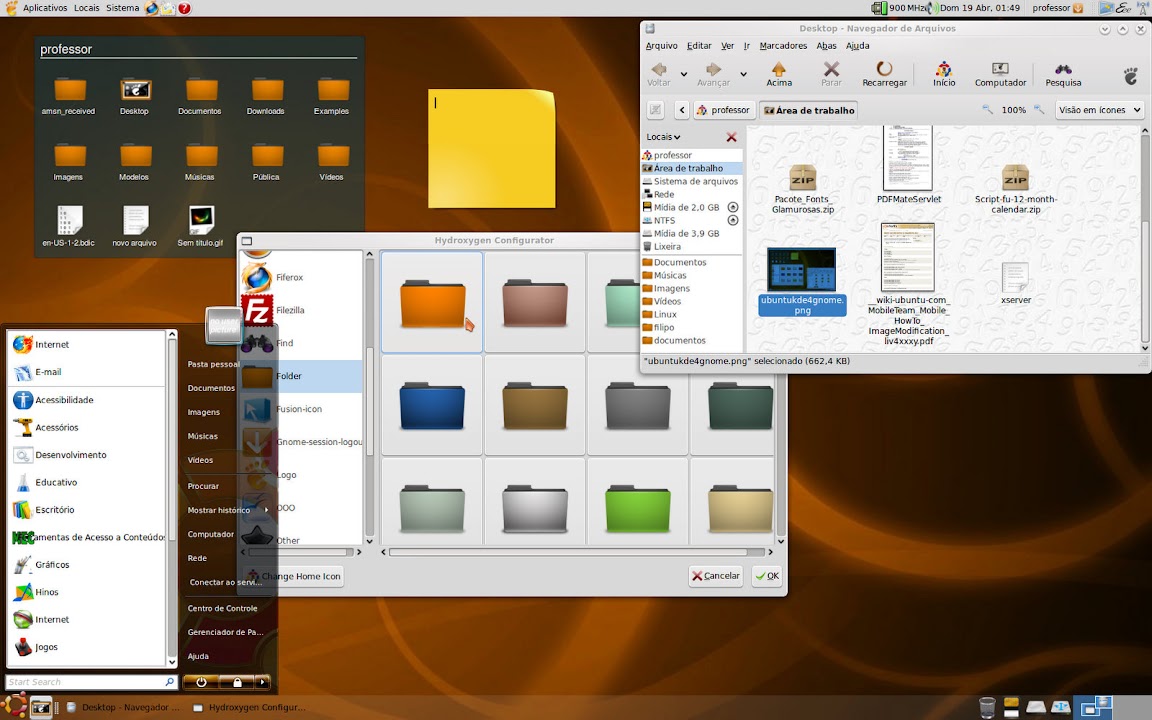Image resolution: width=1152 pixels, height=720 pixels.
Task: Choose the blue folder color
Action: [x=432, y=405]
